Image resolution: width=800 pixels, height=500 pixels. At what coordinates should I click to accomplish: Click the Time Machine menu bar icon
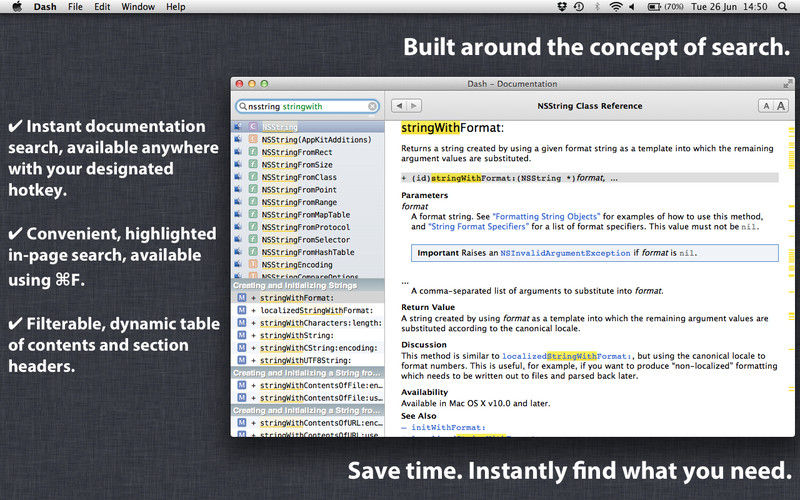tap(579, 7)
